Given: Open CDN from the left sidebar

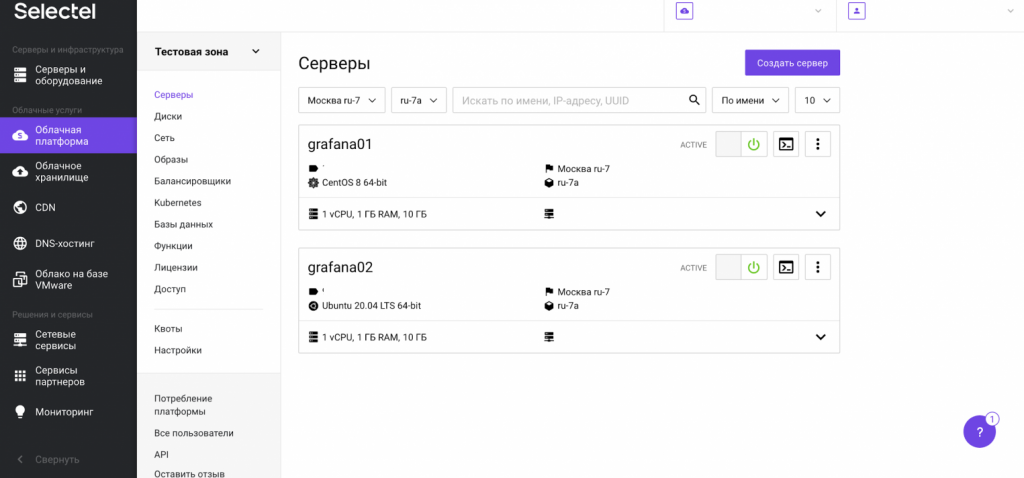Looking at the screenshot, I should click(x=45, y=208).
